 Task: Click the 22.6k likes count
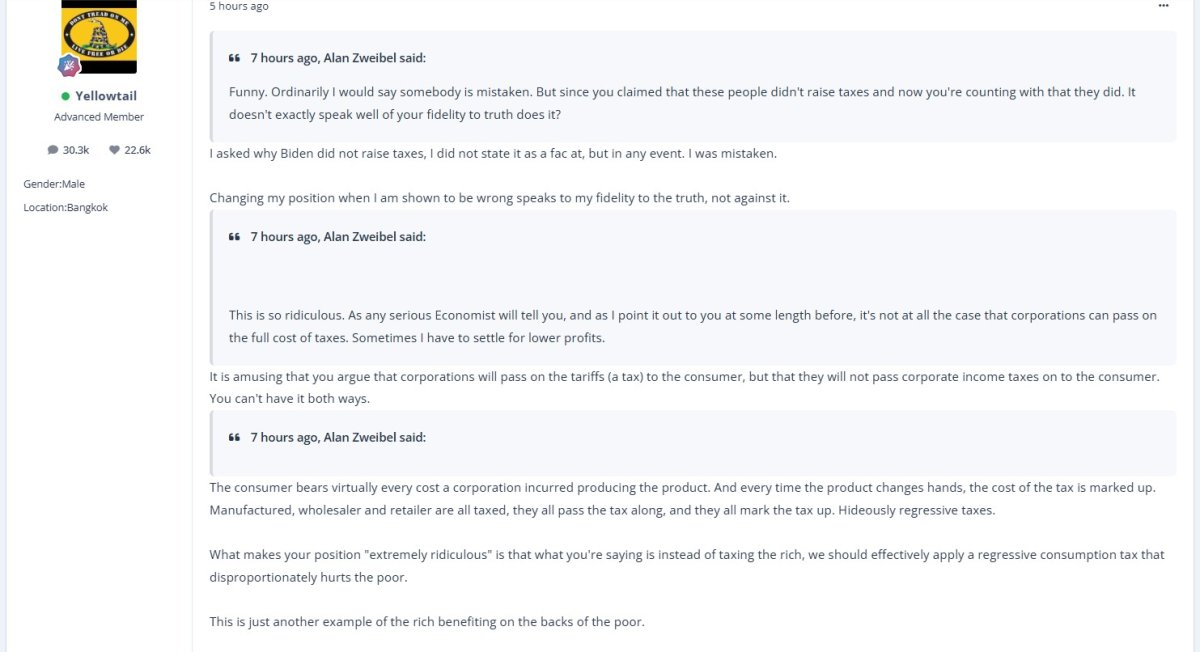[x=138, y=150]
